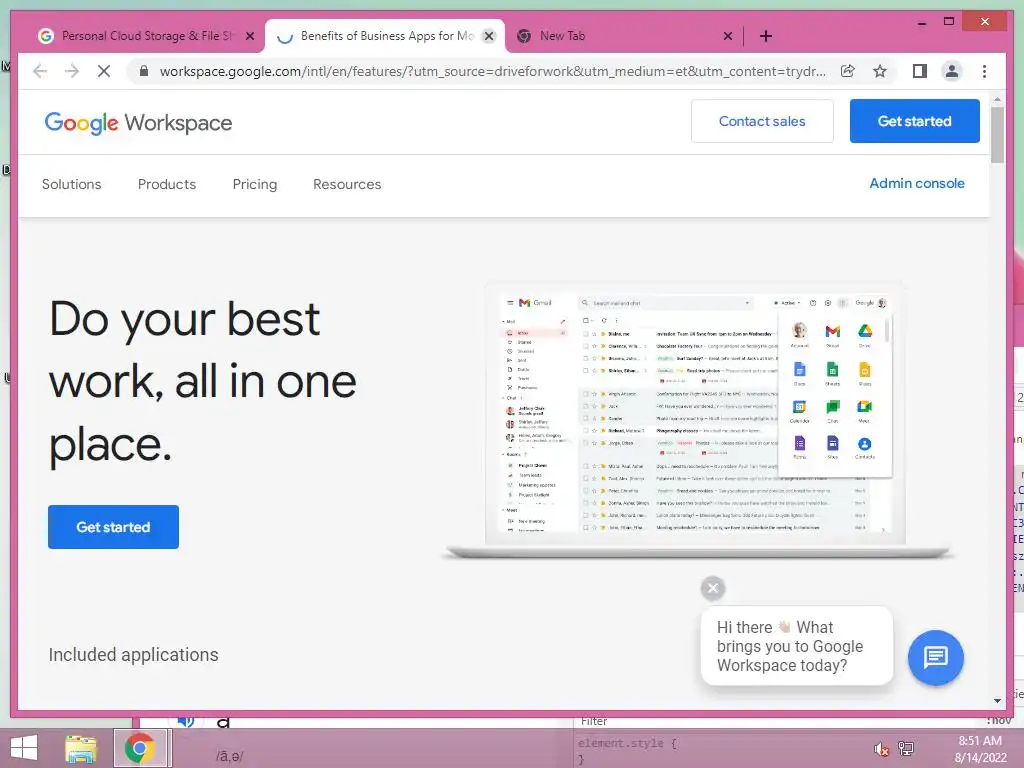Click the browser forward arrow
The width and height of the screenshot is (1024, 768).
coord(72,71)
